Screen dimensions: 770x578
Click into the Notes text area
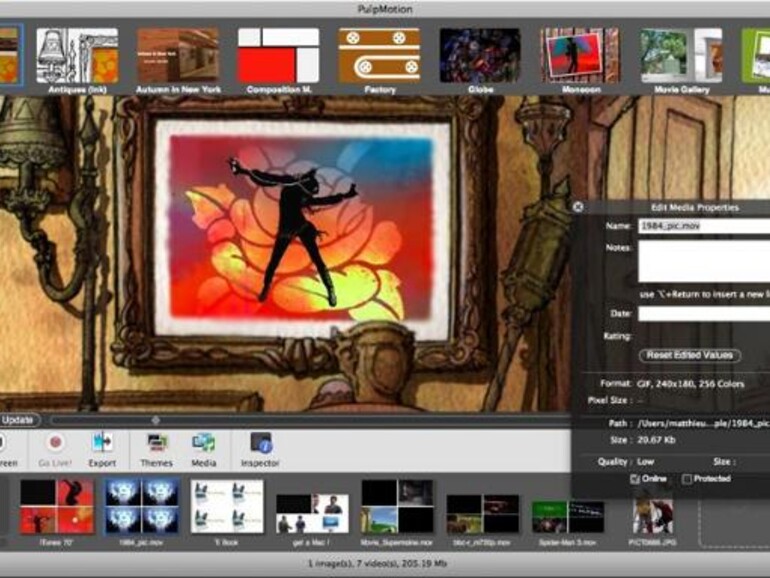[704, 261]
